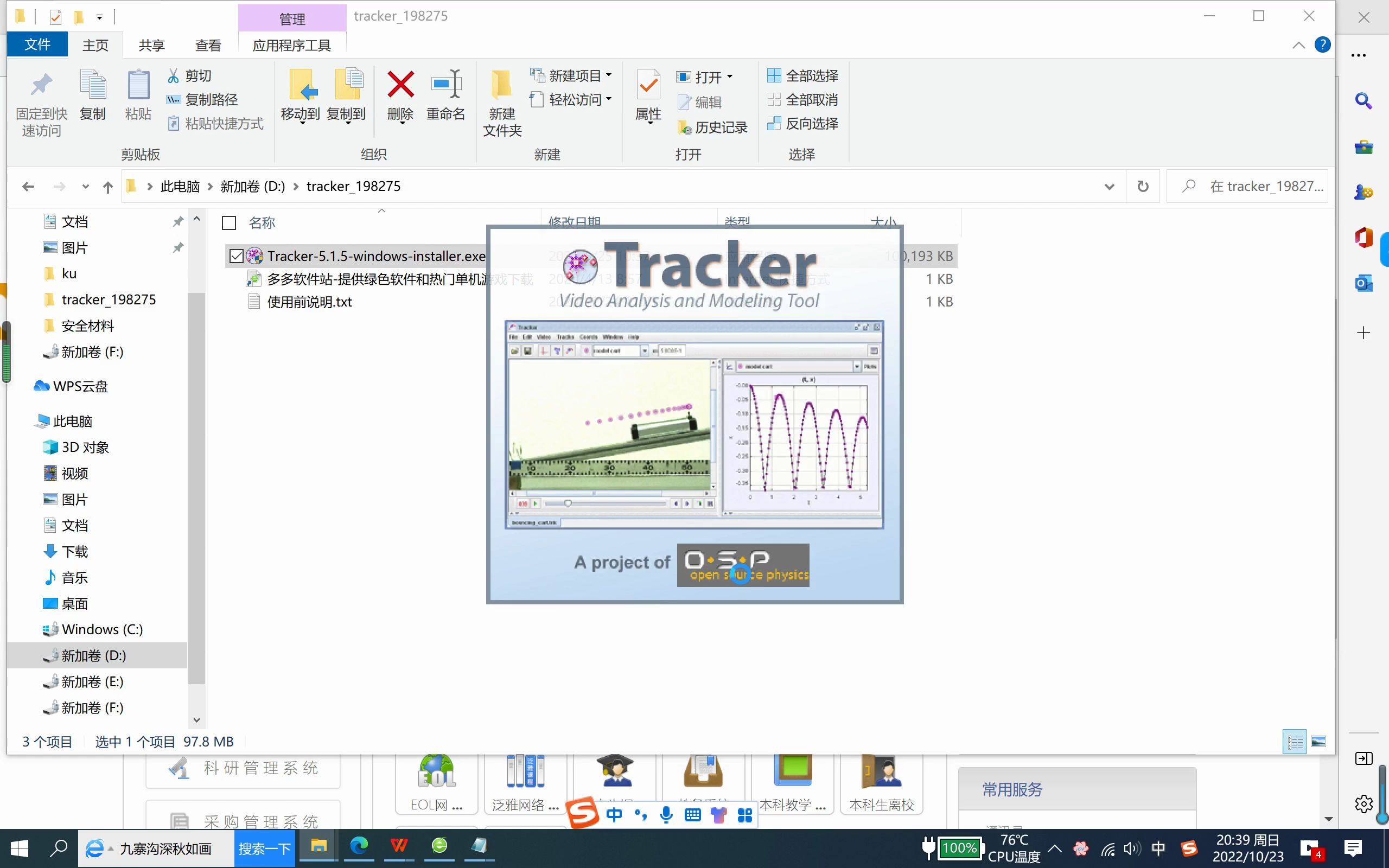Image resolution: width=1389 pixels, height=868 pixels.
Task: Open the settings gear in Edge sidebar
Action: pyautogui.click(x=1363, y=803)
